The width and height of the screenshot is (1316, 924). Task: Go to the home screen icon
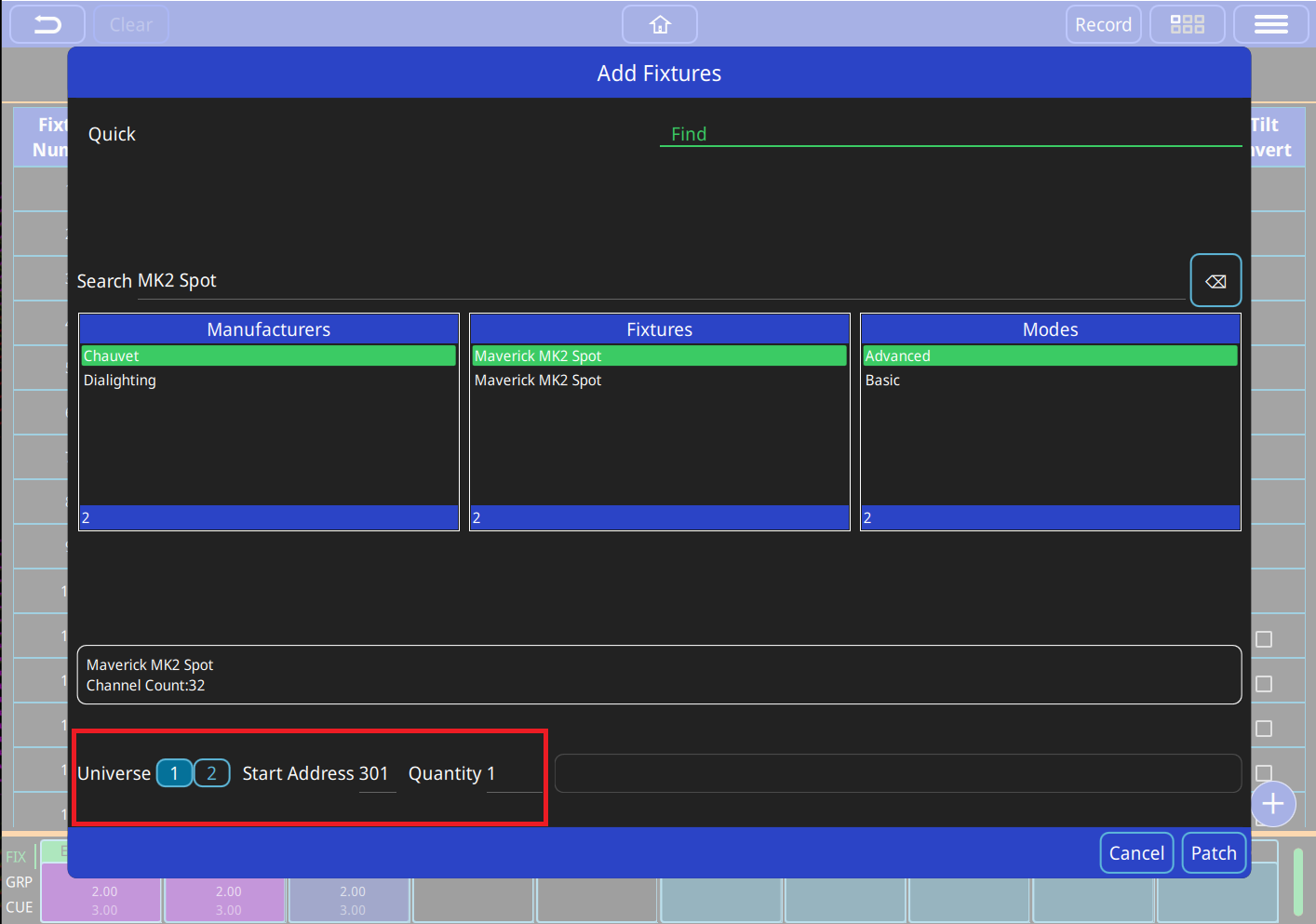point(660,25)
